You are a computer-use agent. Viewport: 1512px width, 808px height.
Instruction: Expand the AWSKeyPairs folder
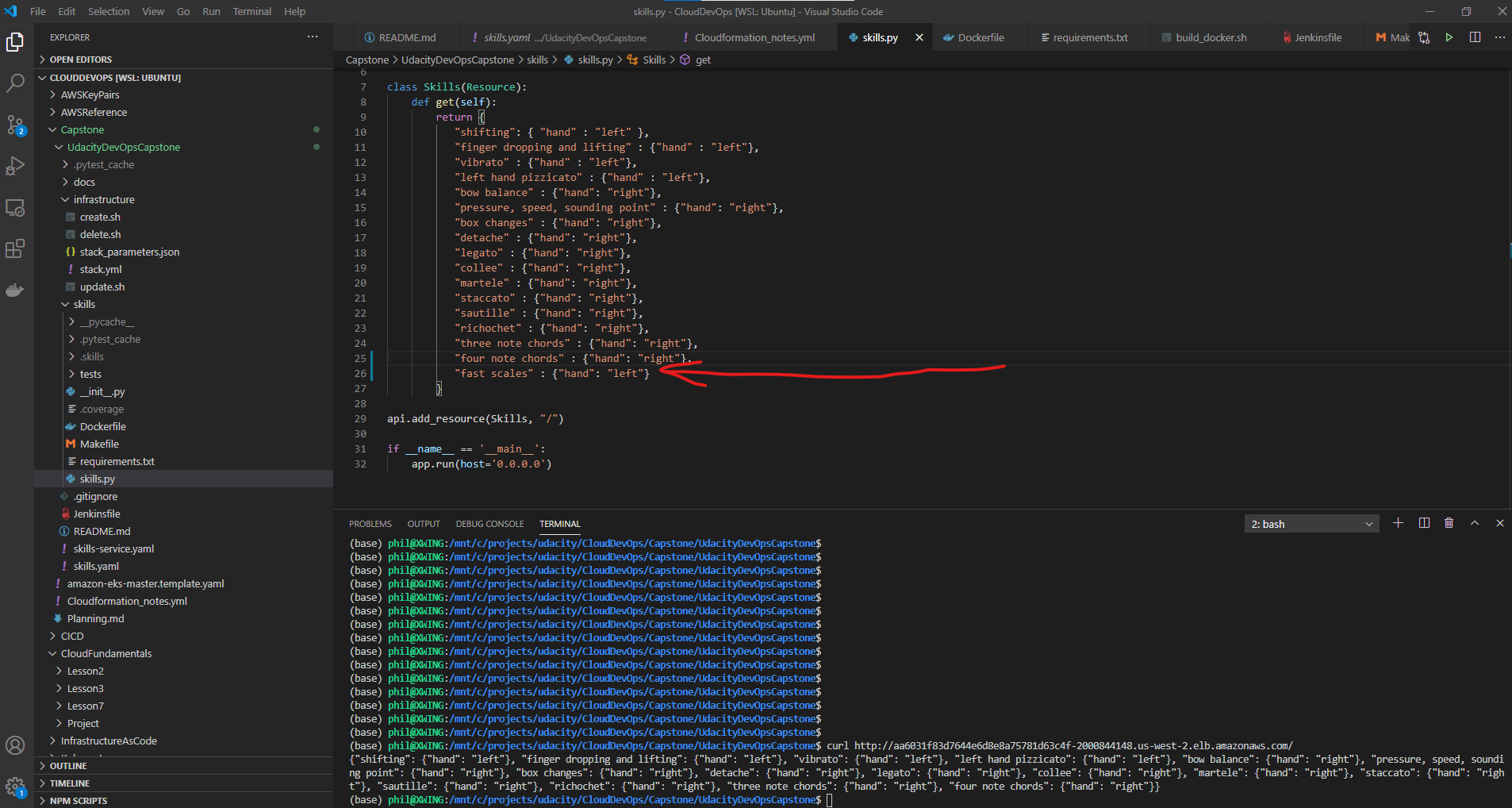click(x=184, y=95)
